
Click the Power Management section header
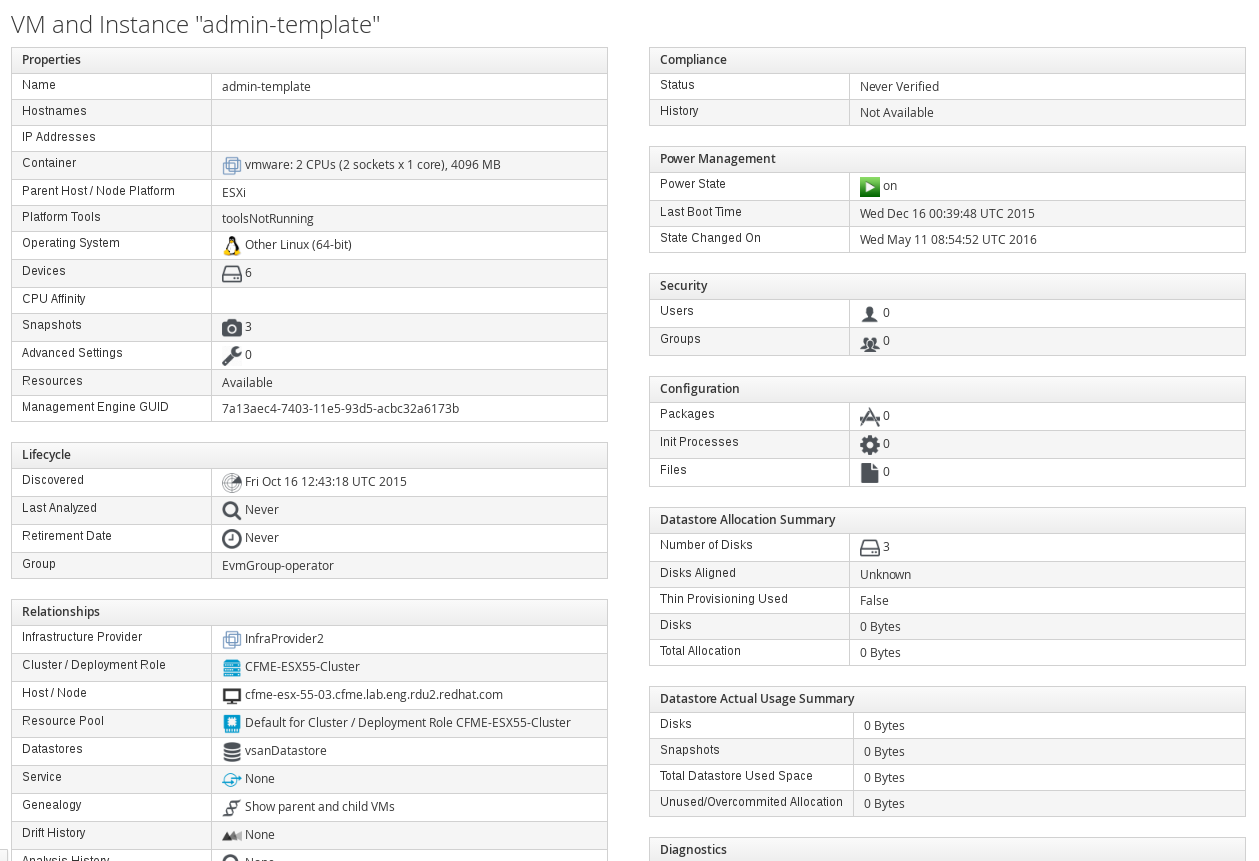[x=947, y=159]
